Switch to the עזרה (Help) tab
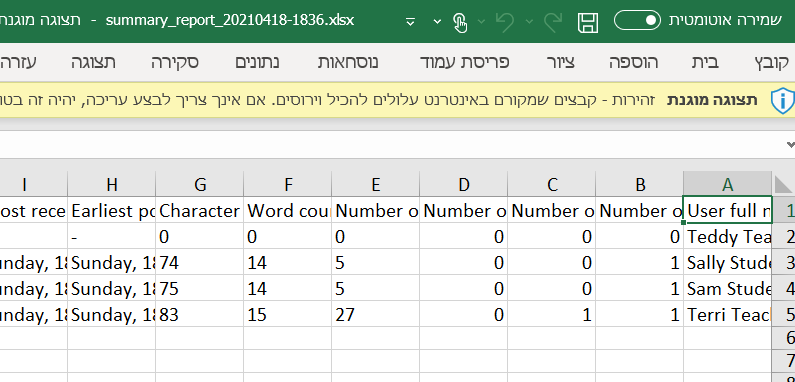 point(18,62)
